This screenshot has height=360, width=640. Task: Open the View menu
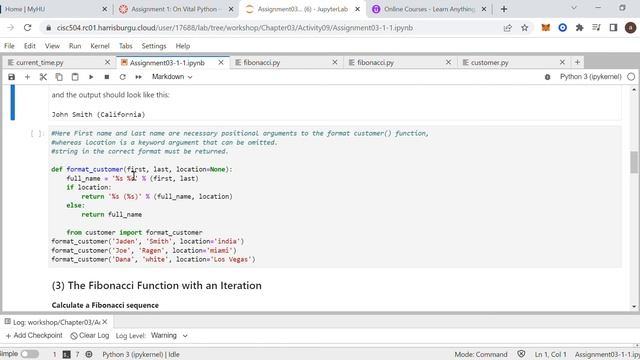pyautogui.click(x=52, y=46)
